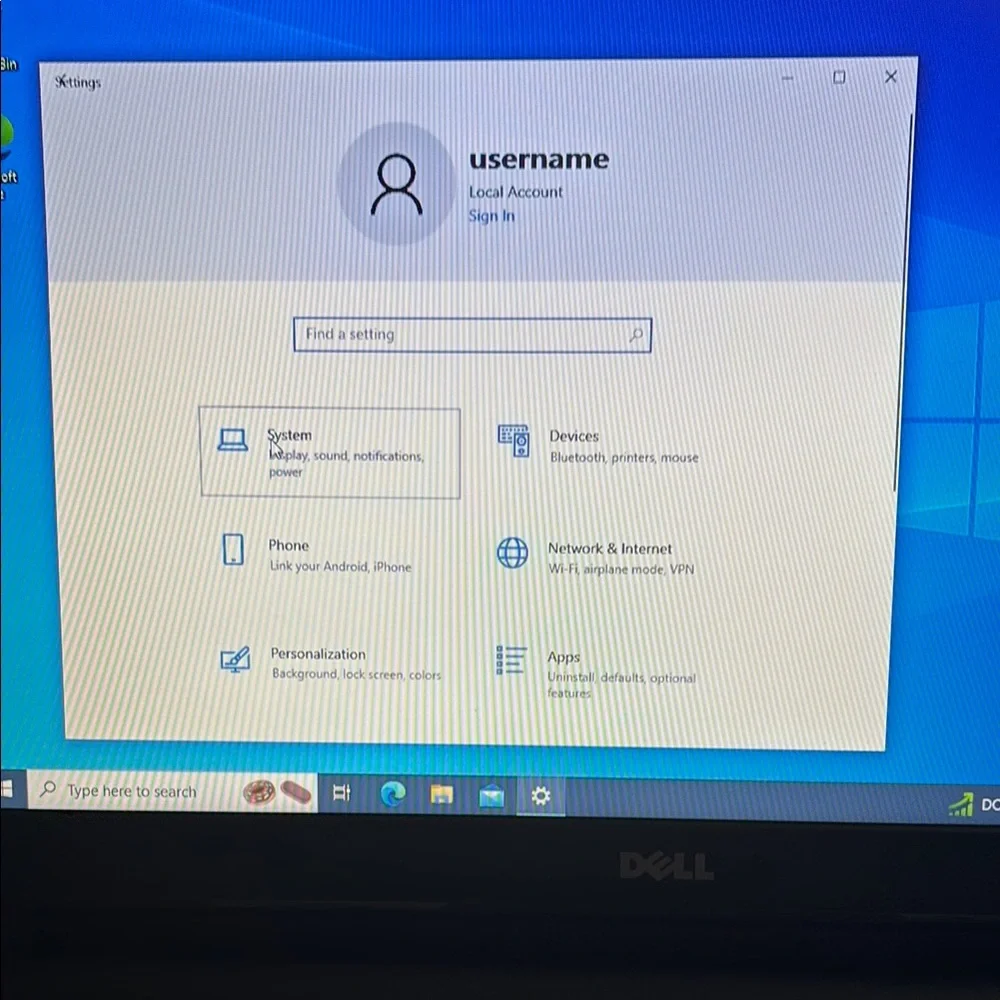Viewport: 1000px width, 1000px height.
Task: Open the Windows Start button
Action: click(x=8, y=789)
